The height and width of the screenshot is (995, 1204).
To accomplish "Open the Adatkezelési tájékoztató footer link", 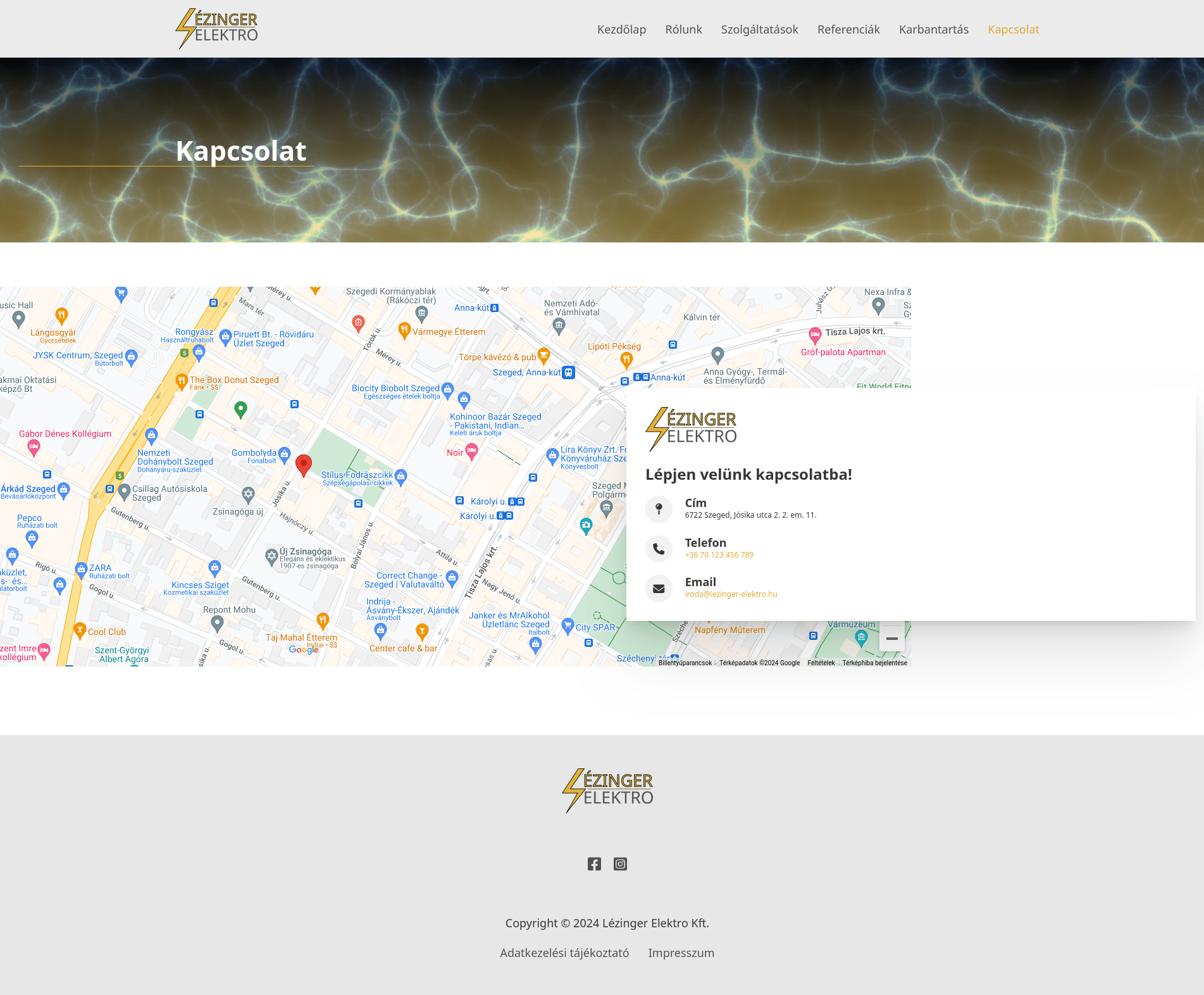I will click(564, 953).
